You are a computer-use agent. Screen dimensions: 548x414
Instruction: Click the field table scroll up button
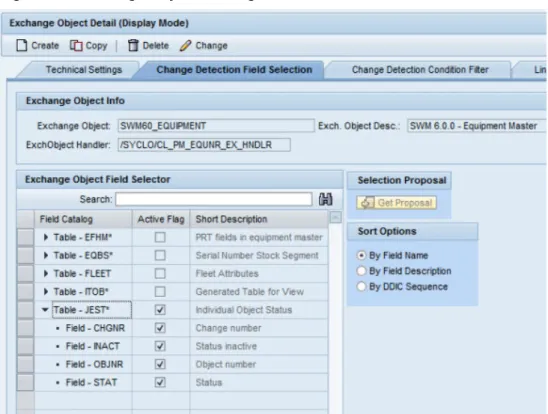[336, 217]
